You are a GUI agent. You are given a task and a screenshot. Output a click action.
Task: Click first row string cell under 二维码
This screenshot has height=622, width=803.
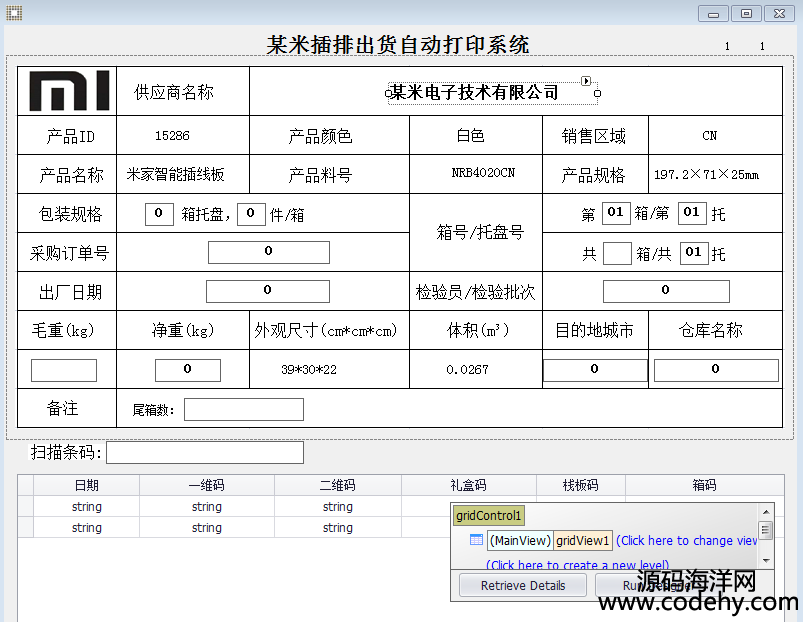tap(337, 507)
